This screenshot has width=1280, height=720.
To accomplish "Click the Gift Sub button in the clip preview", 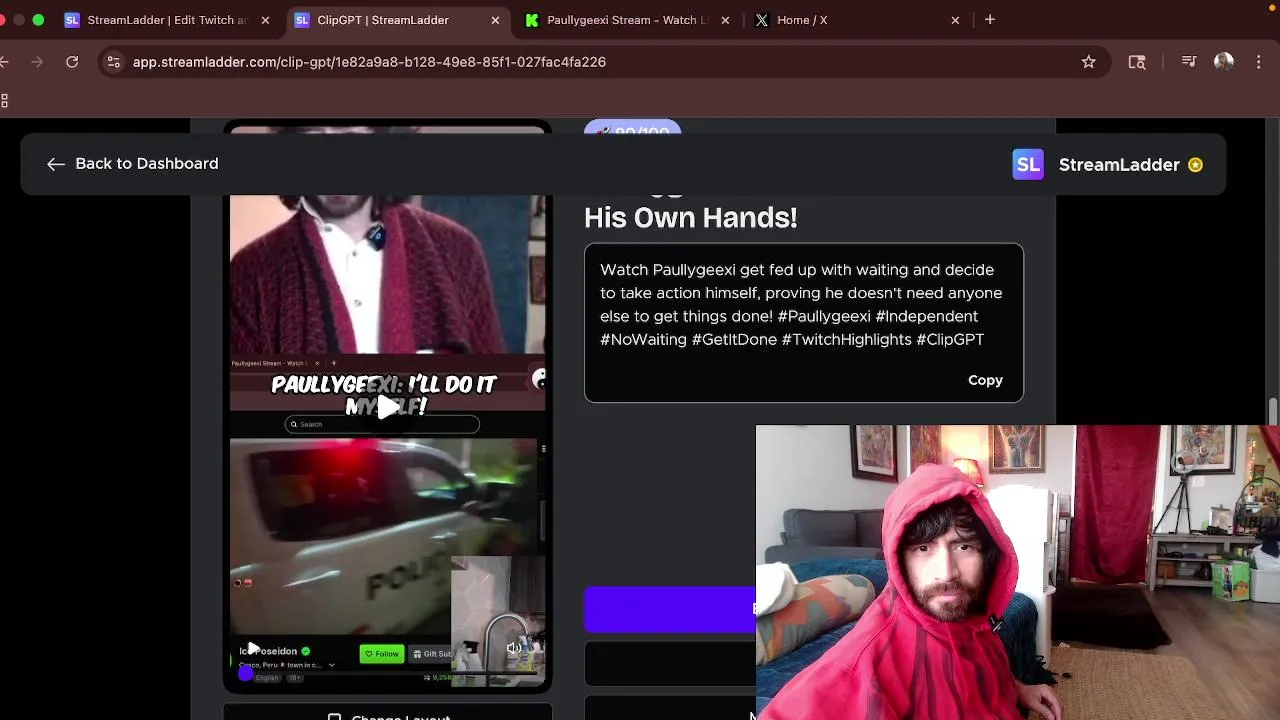I will tap(433, 654).
